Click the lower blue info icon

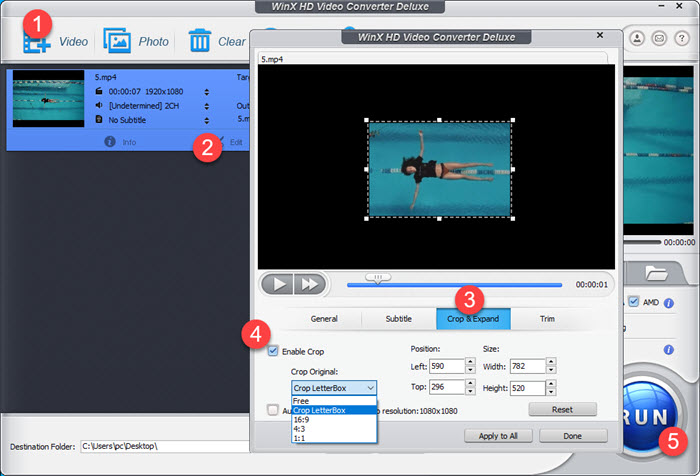[x=669, y=350]
